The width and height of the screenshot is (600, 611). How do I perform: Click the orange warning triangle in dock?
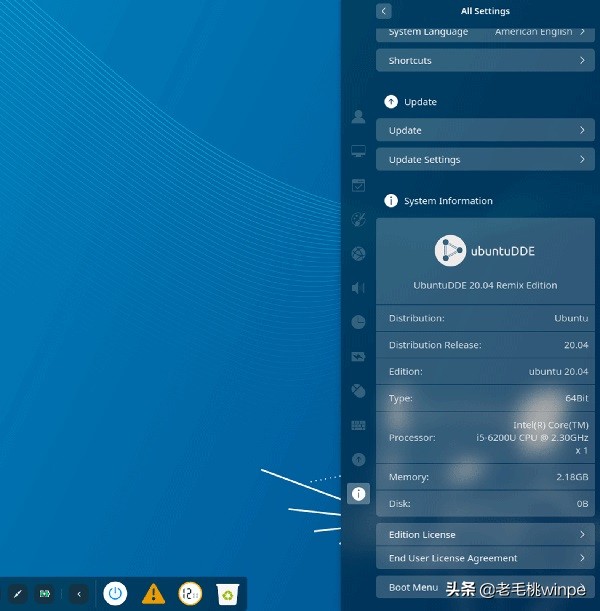coord(153,594)
